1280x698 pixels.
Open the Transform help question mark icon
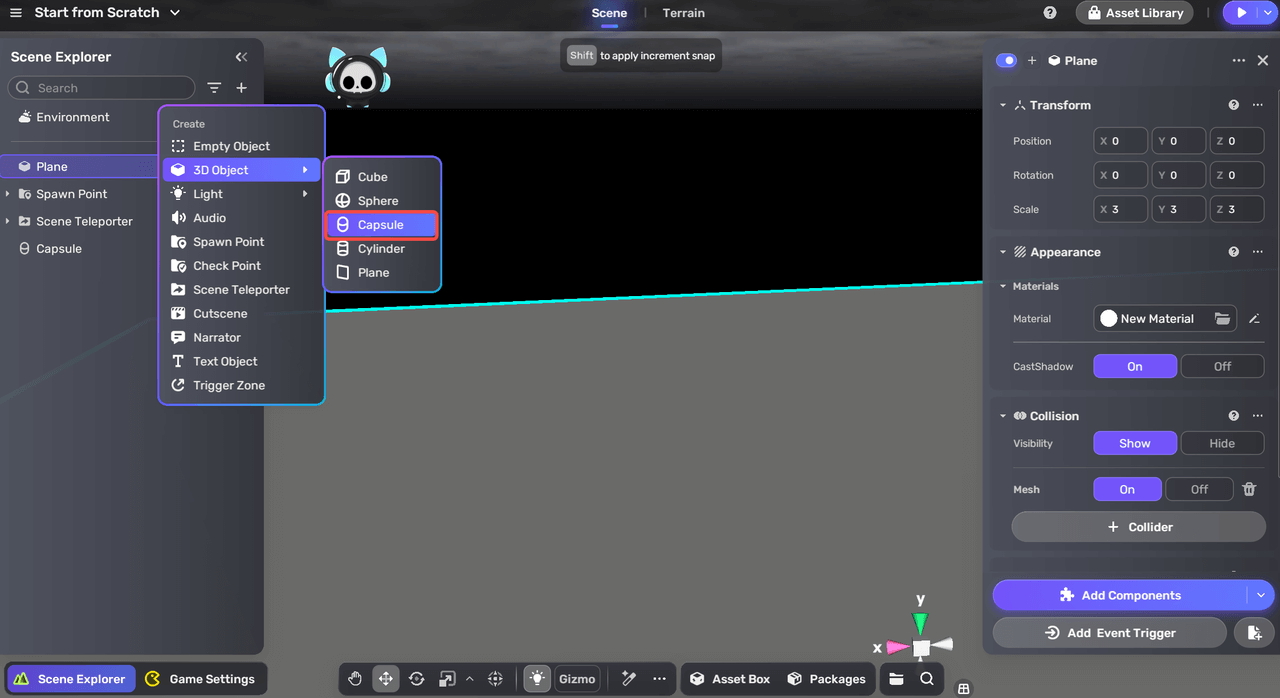(x=1233, y=105)
